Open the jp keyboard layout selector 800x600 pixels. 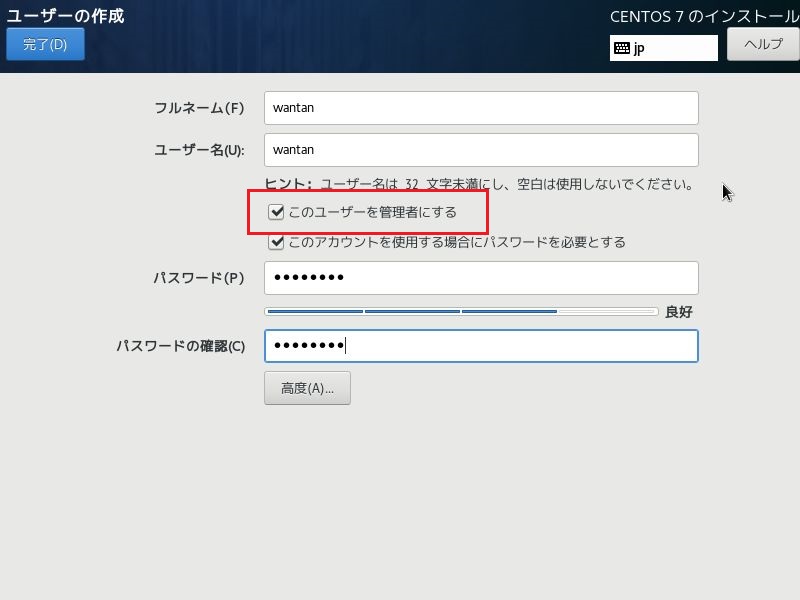click(665, 47)
